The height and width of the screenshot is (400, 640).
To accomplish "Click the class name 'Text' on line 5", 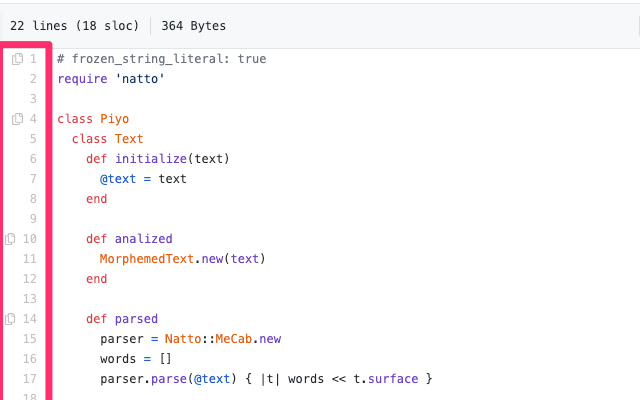I will tap(129, 139).
